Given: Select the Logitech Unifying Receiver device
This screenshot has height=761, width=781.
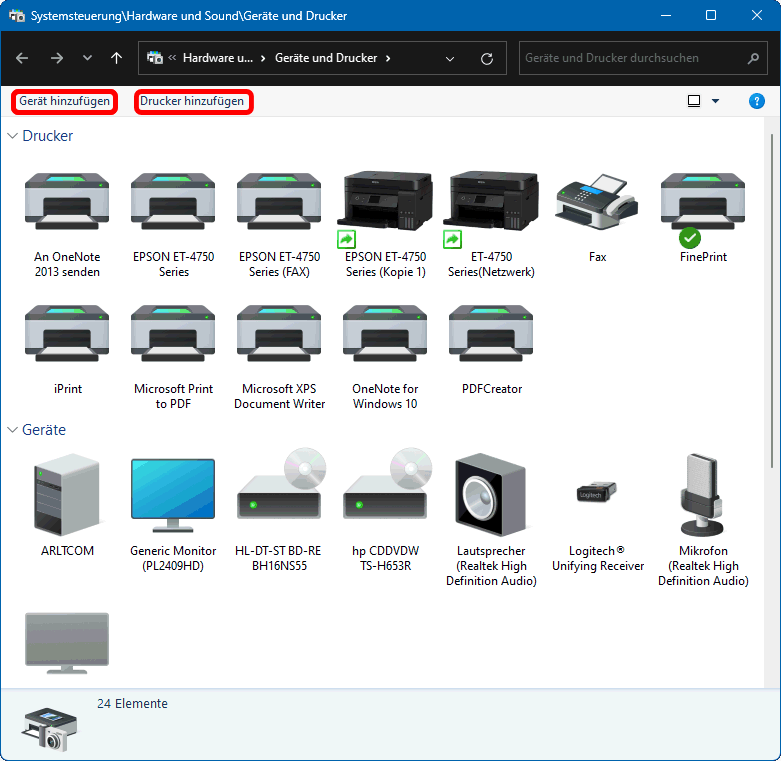Looking at the screenshot, I should click(x=597, y=497).
